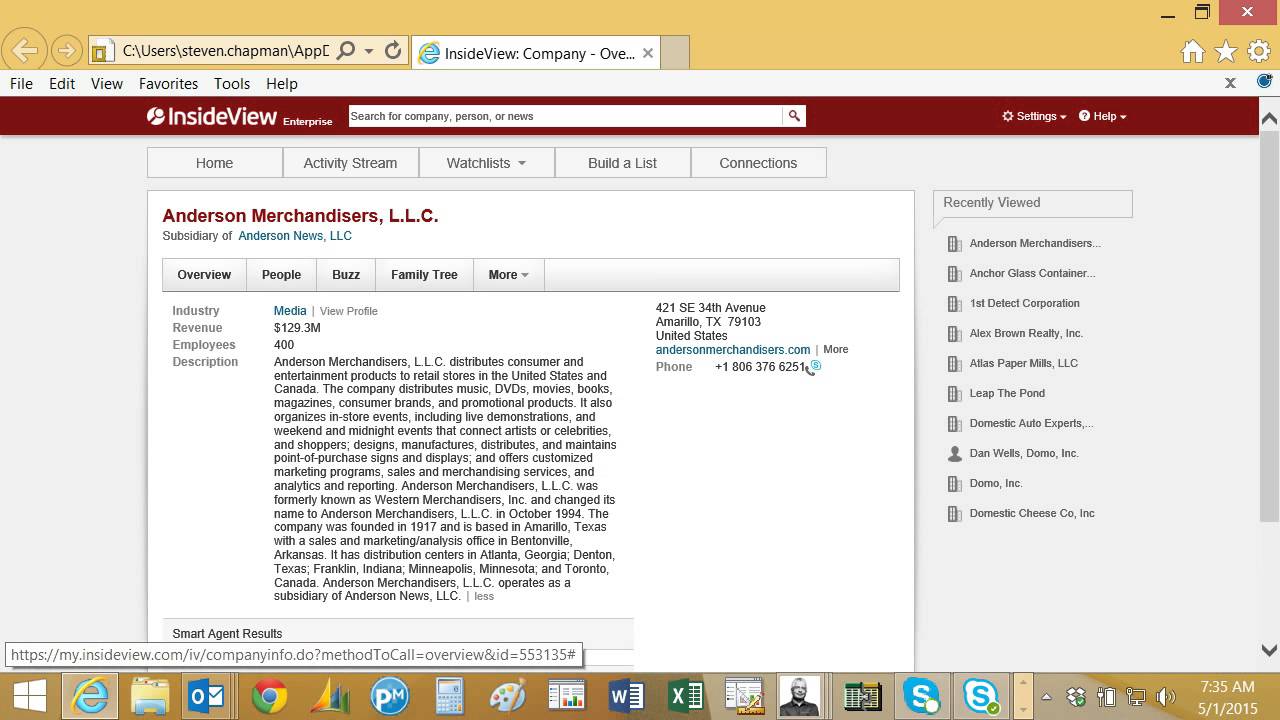Click in the company search input field

pyautogui.click(x=565, y=116)
